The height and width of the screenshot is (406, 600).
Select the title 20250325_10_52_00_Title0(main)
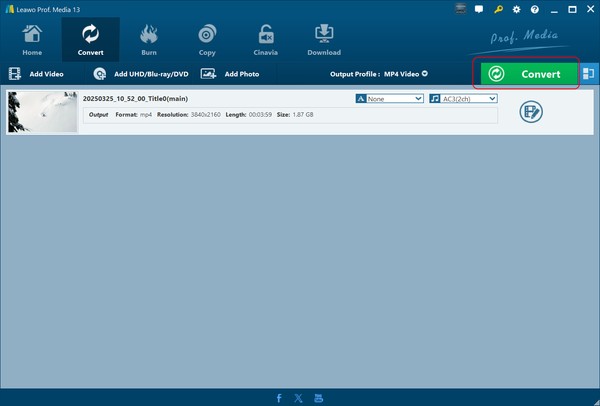[135, 99]
